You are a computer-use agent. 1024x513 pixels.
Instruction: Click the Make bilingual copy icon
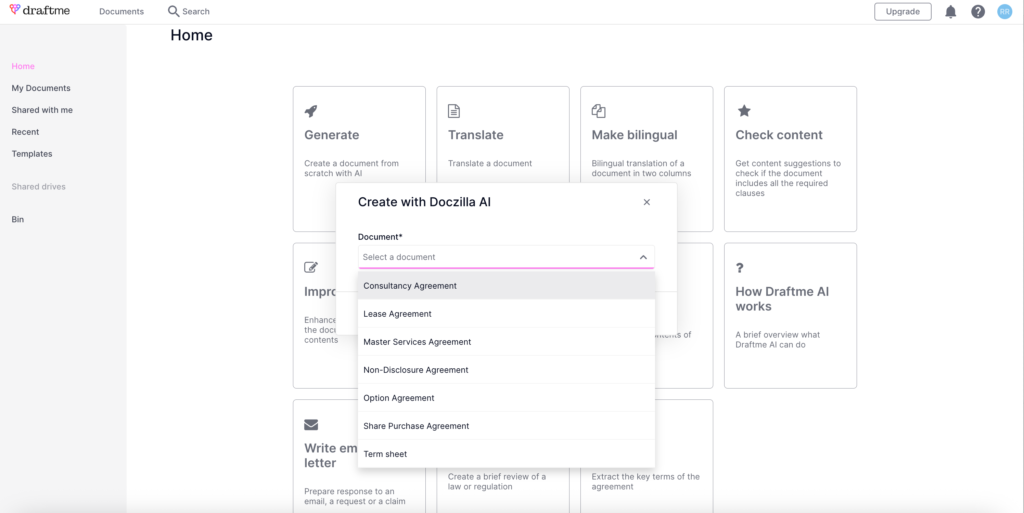click(598, 111)
